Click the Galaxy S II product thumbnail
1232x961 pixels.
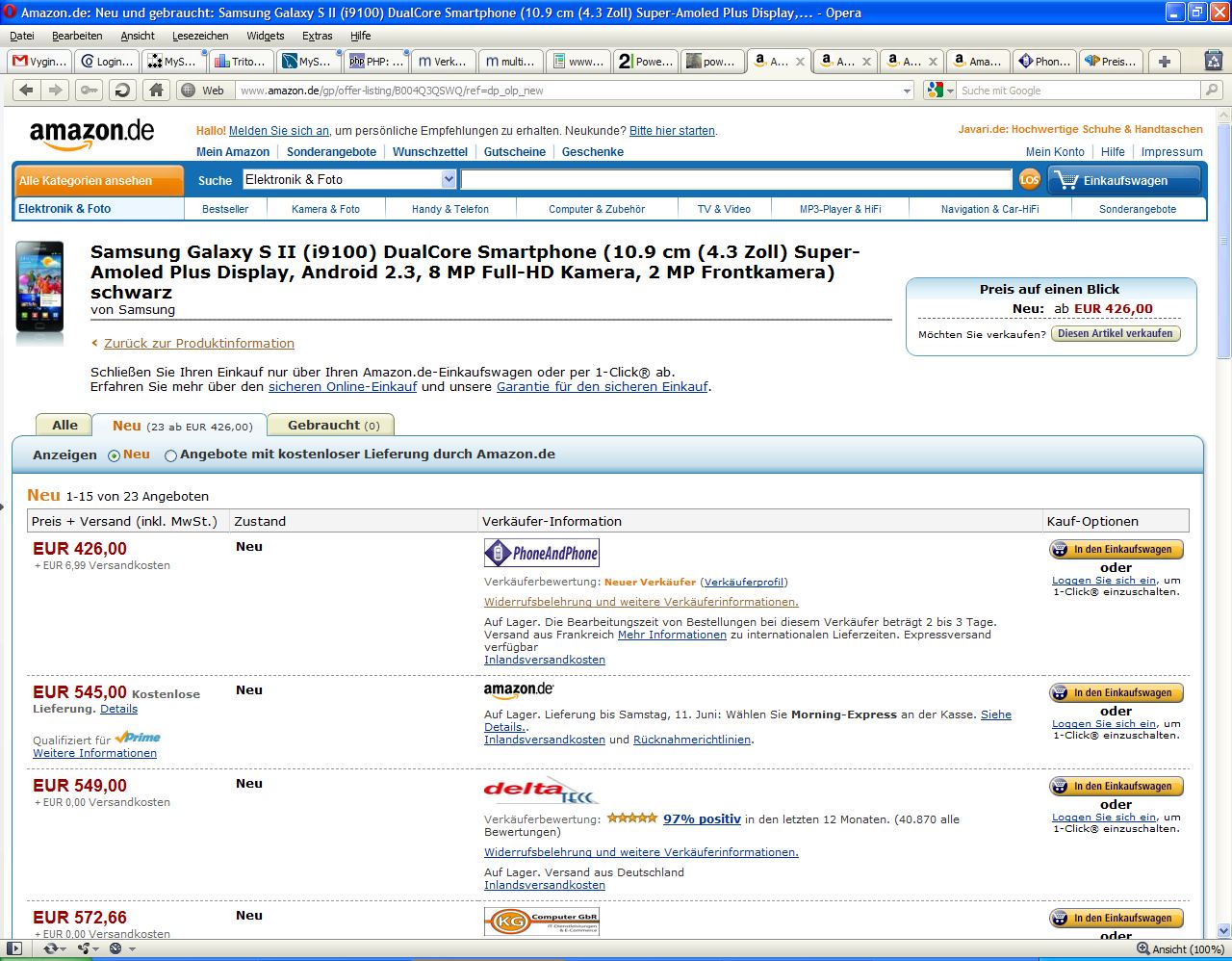[x=39, y=293]
